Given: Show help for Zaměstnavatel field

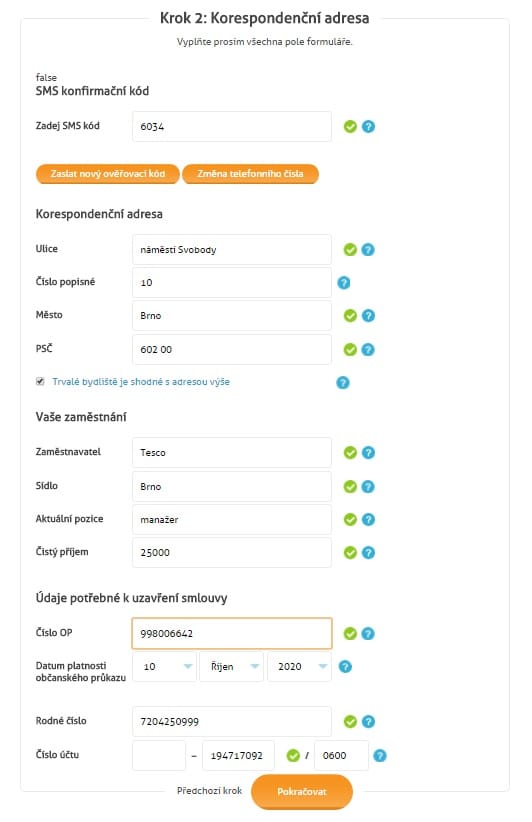Looking at the screenshot, I should click(368, 452).
